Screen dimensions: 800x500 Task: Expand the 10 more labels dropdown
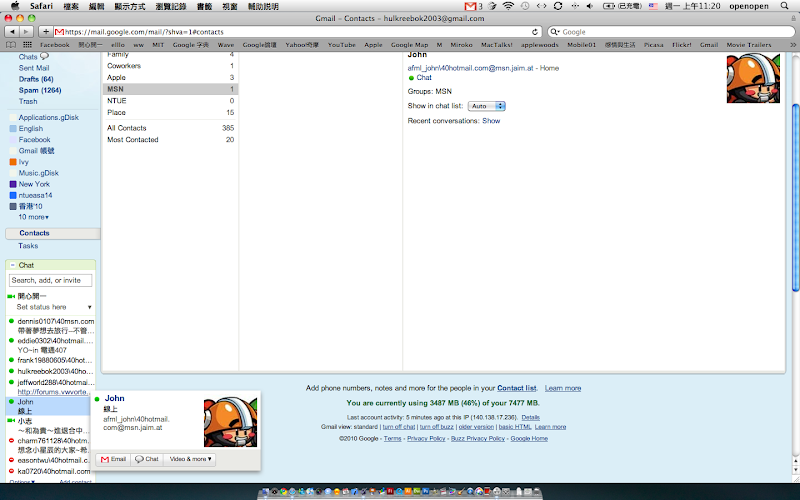click(x=34, y=217)
